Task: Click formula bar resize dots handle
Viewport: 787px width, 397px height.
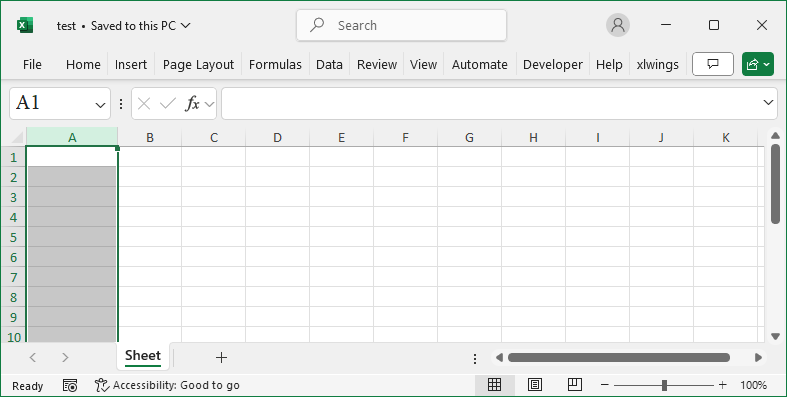Action: click(121, 104)
